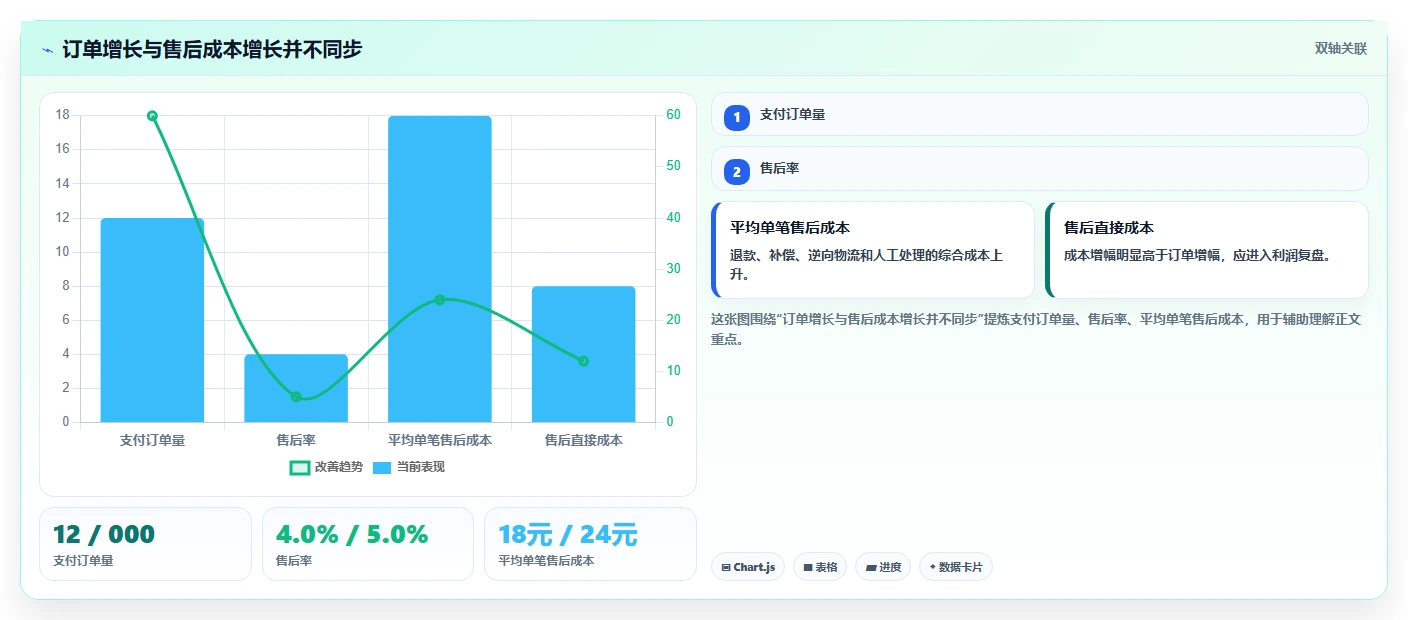Toggle the 当前表现 legend entry
The image size is (1408, 620).
(x=408, y=467)
